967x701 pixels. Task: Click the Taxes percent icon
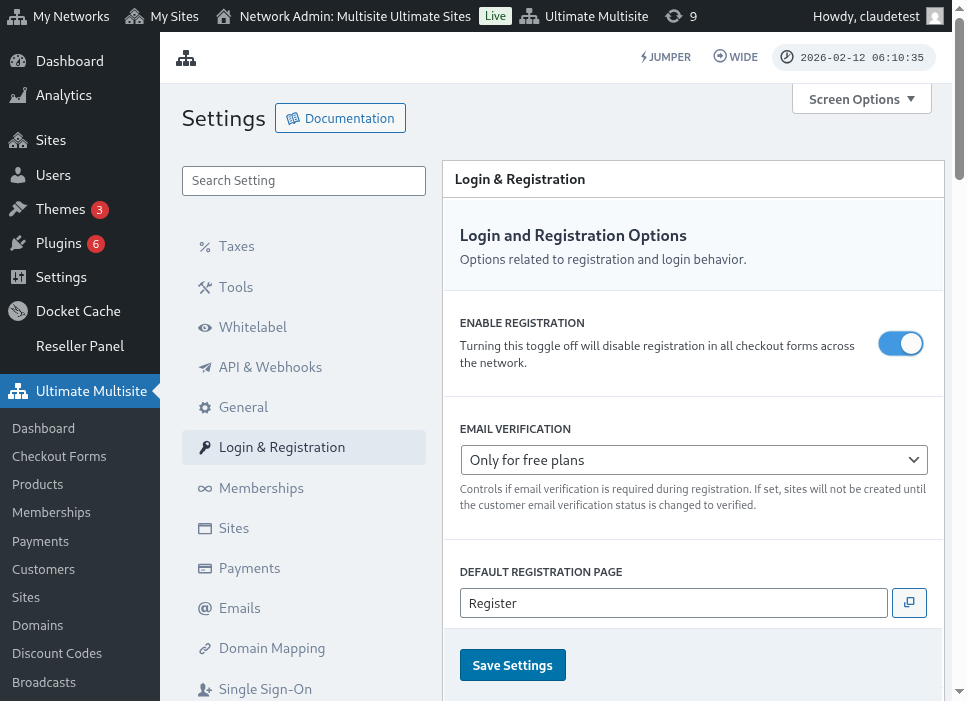click(205, 247)
